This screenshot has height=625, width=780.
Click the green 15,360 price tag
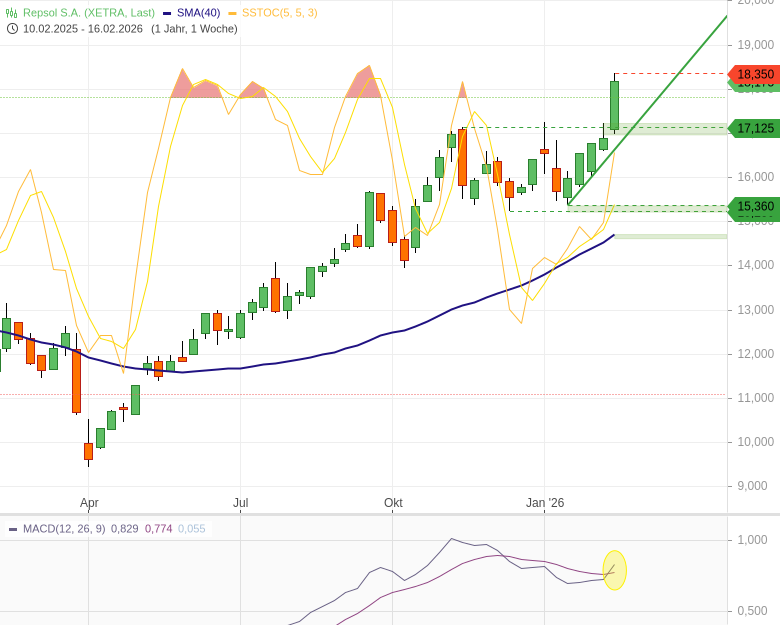[755, 206]
